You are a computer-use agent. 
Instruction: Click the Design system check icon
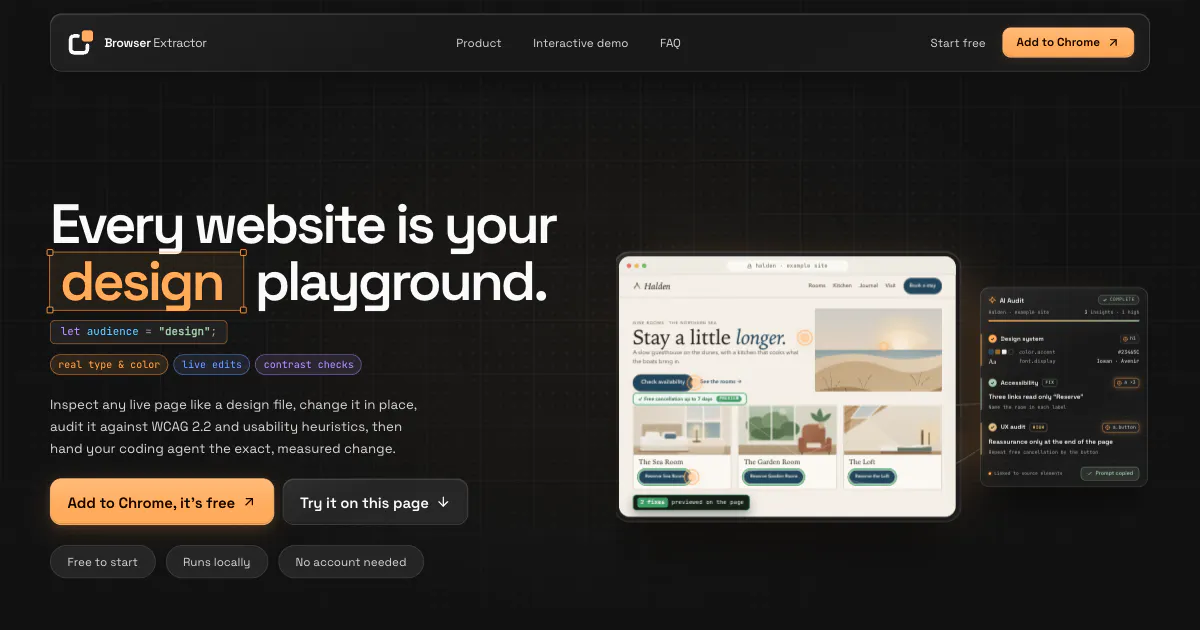click(x=992, y=339)
